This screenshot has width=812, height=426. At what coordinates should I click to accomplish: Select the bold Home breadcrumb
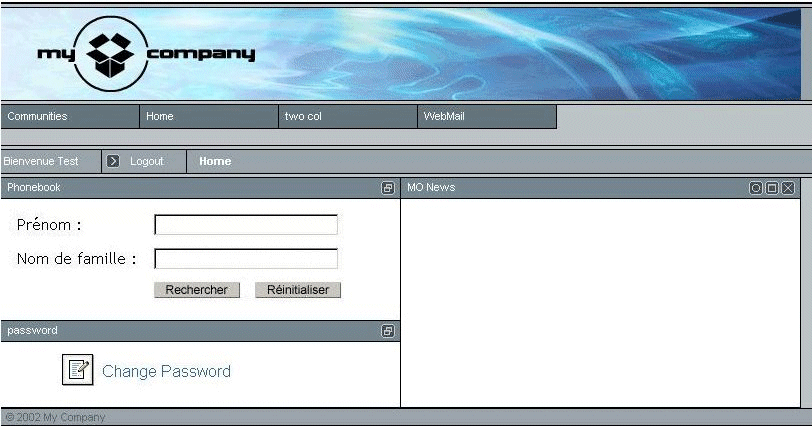click(x=215, y=161)
